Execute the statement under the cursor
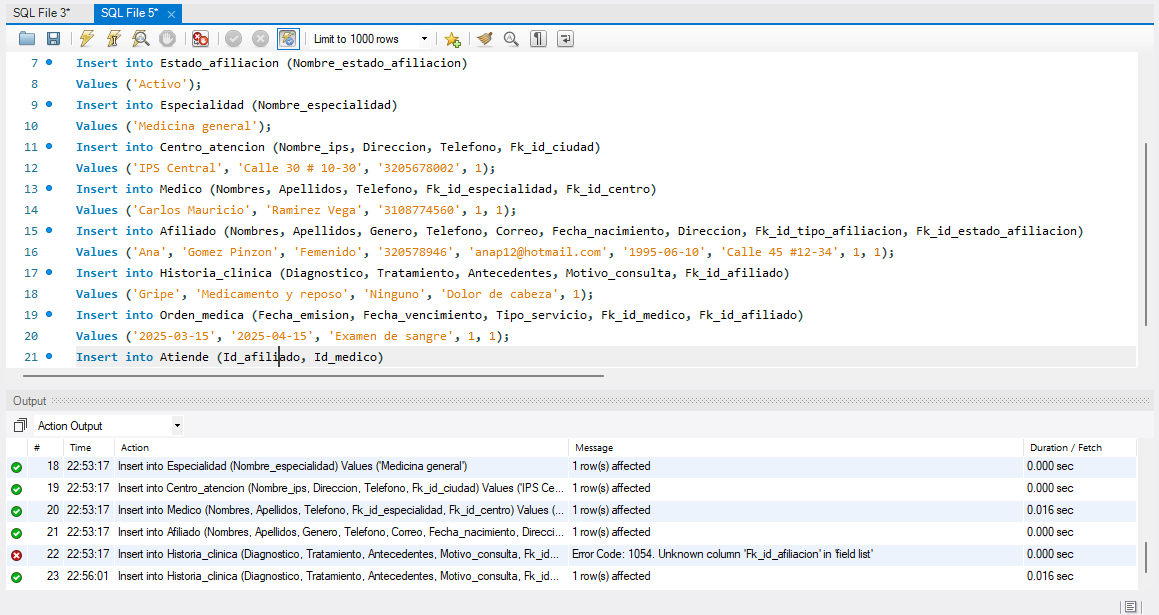Screen dimensions: 1159x615 114,39
